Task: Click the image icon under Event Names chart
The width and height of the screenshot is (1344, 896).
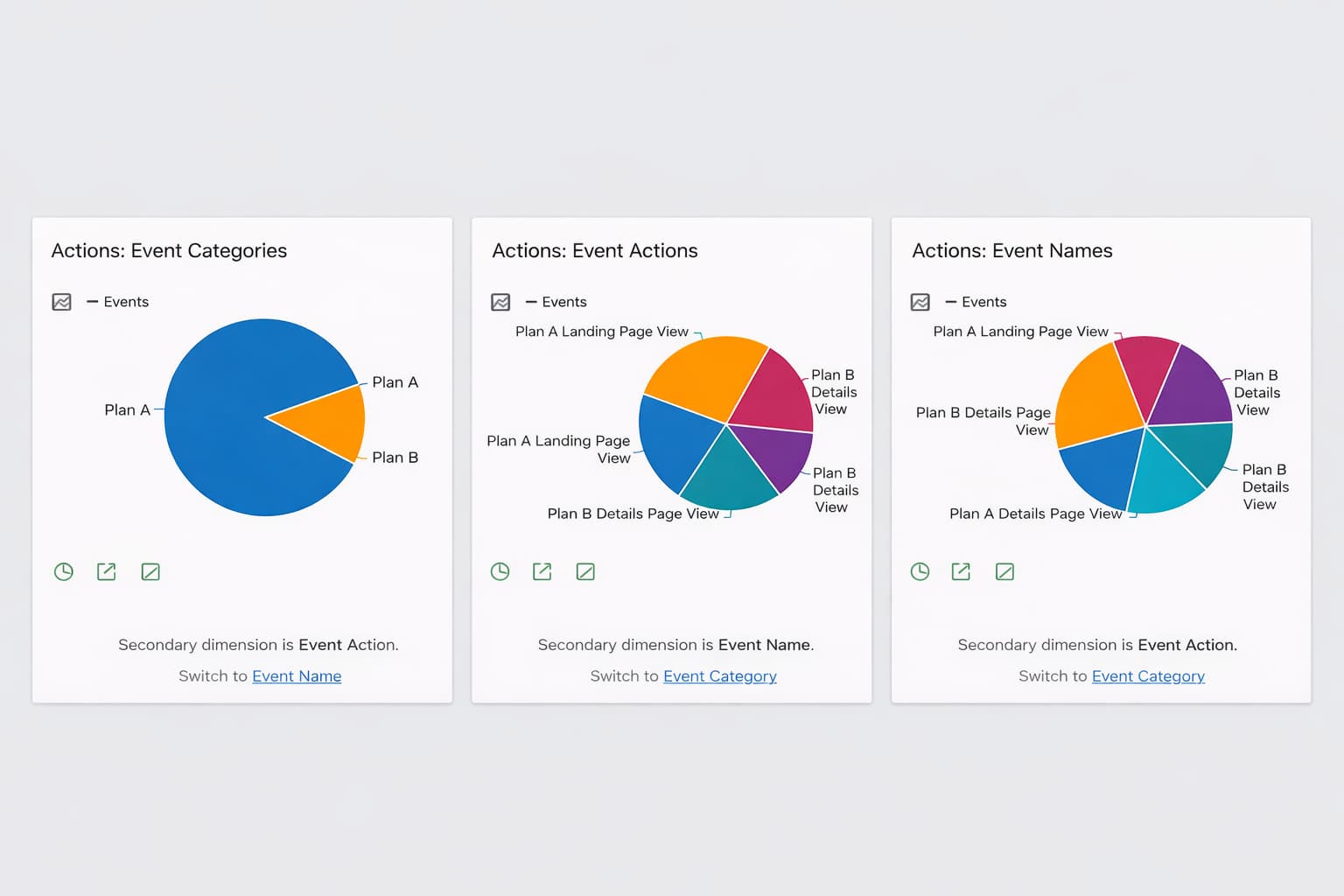Action: [1004, 572]
